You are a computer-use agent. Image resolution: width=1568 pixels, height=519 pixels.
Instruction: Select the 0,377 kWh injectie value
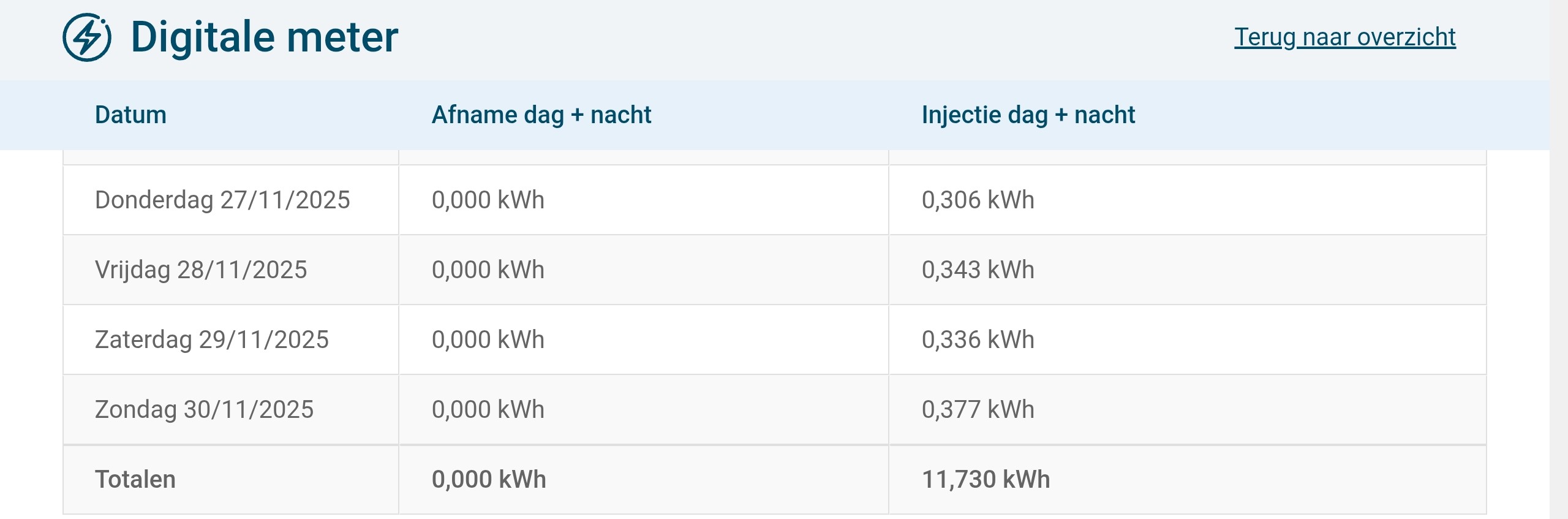pos(978,410)
